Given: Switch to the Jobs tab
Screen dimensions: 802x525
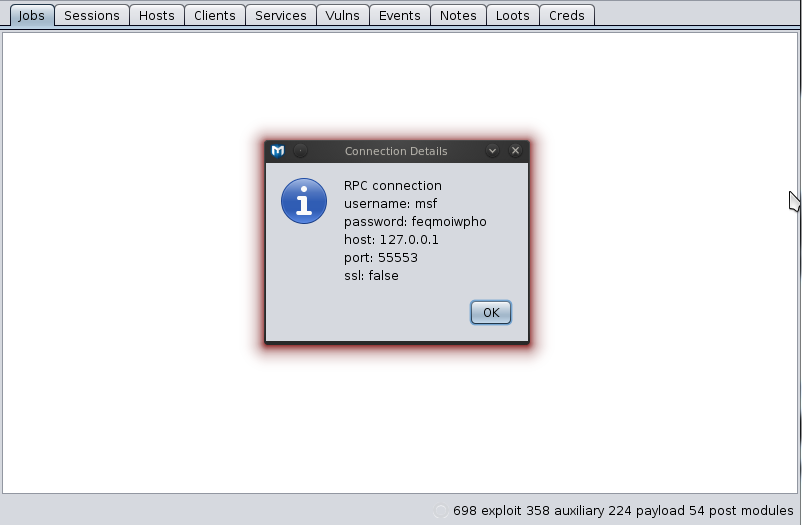Looking at the screenshot, I should click(x=31, y=15).
